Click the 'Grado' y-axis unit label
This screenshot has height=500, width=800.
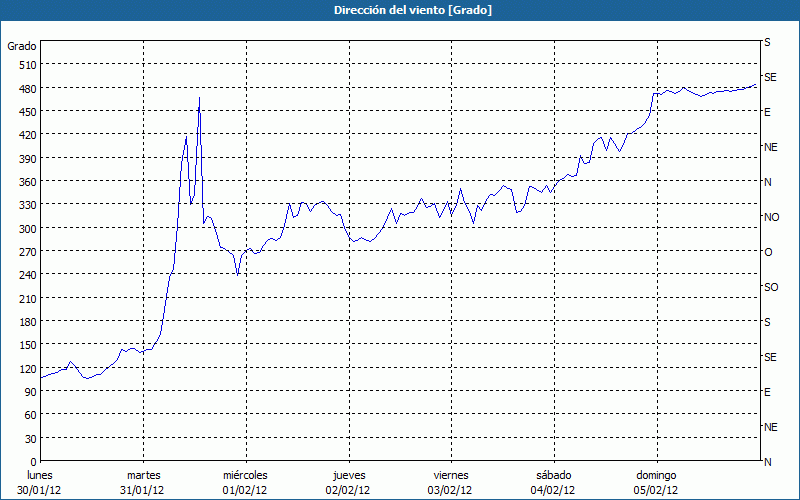tap(22, 46)
